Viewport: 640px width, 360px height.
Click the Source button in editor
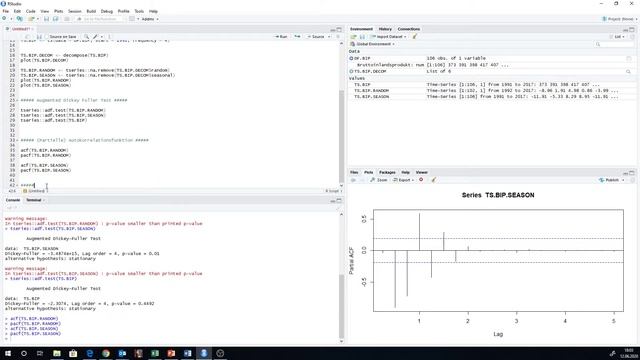(x=316, y=37)
